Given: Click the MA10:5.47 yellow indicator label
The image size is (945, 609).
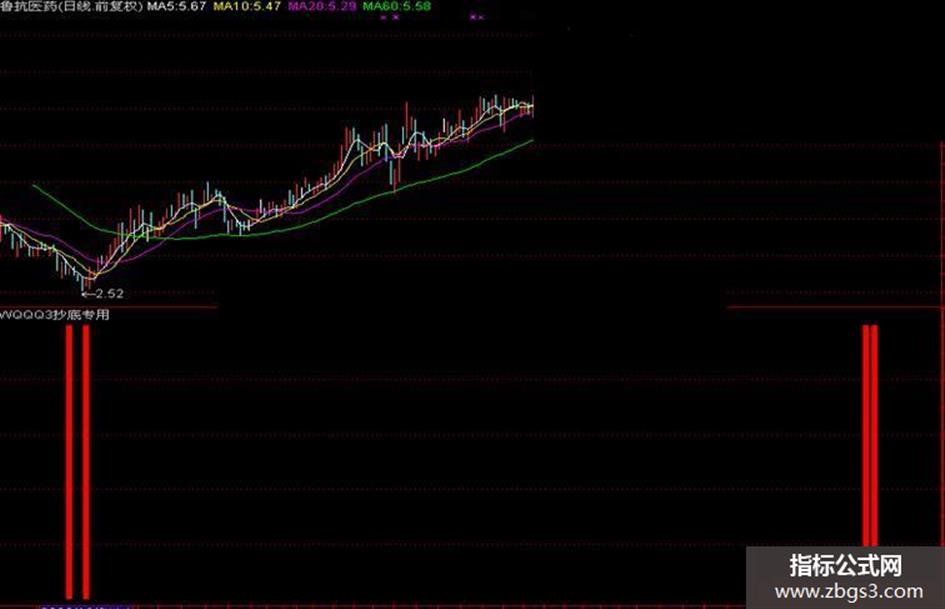Looking at the screenshot, I should [247, 6].
